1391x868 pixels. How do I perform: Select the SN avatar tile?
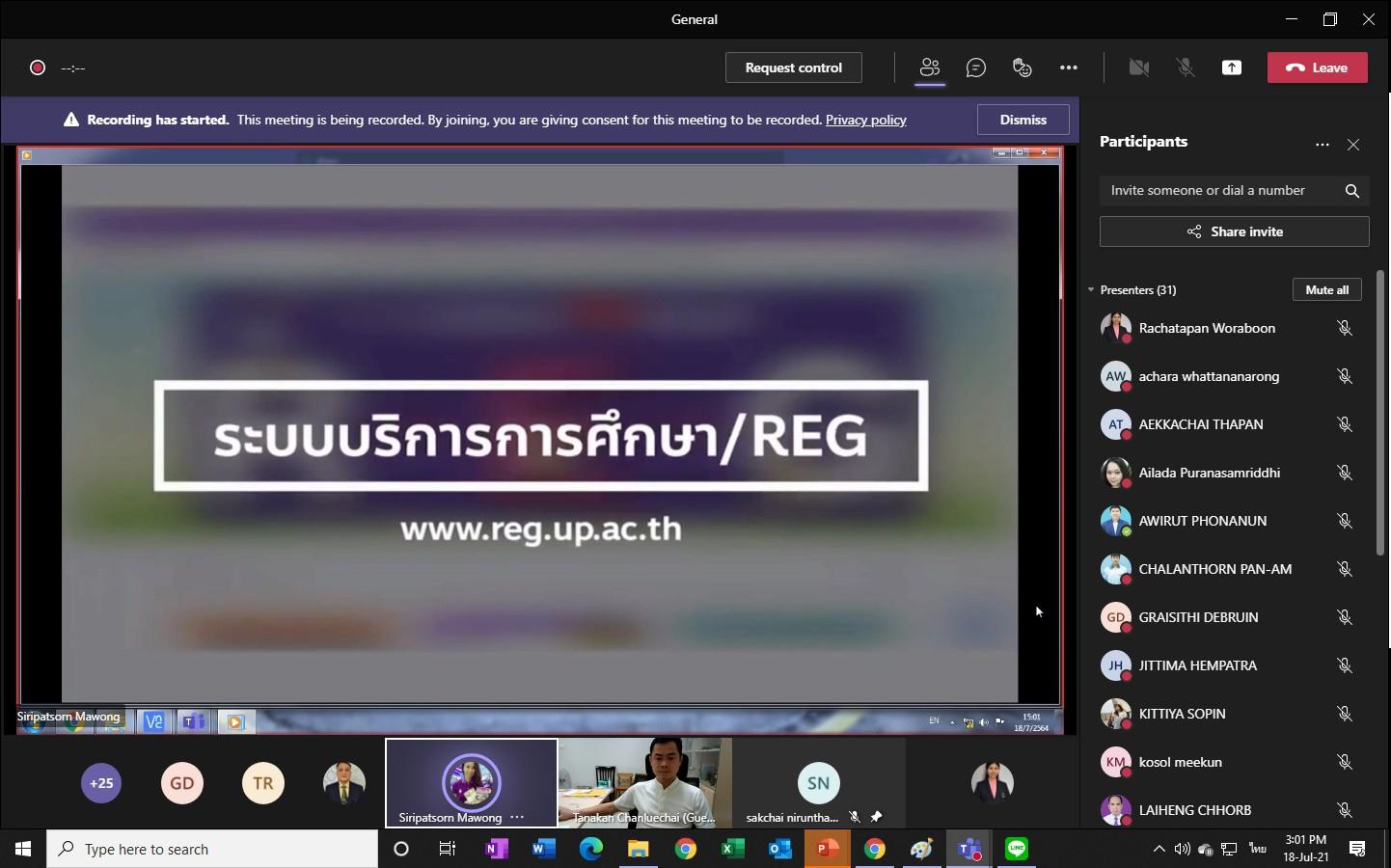pos(818,783)
